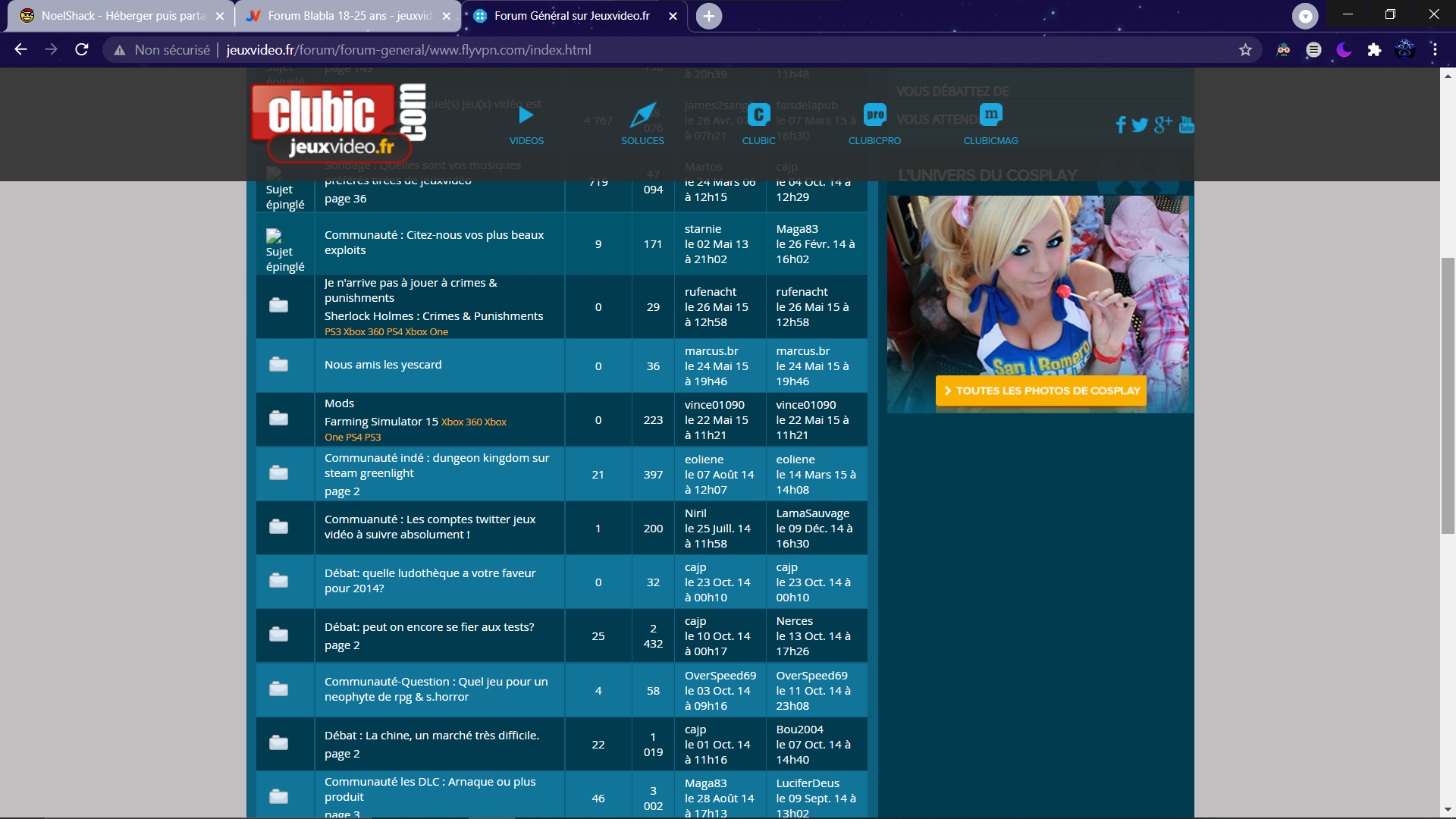Click the folder icon for the 'Mods' topic

coord(278,419)
